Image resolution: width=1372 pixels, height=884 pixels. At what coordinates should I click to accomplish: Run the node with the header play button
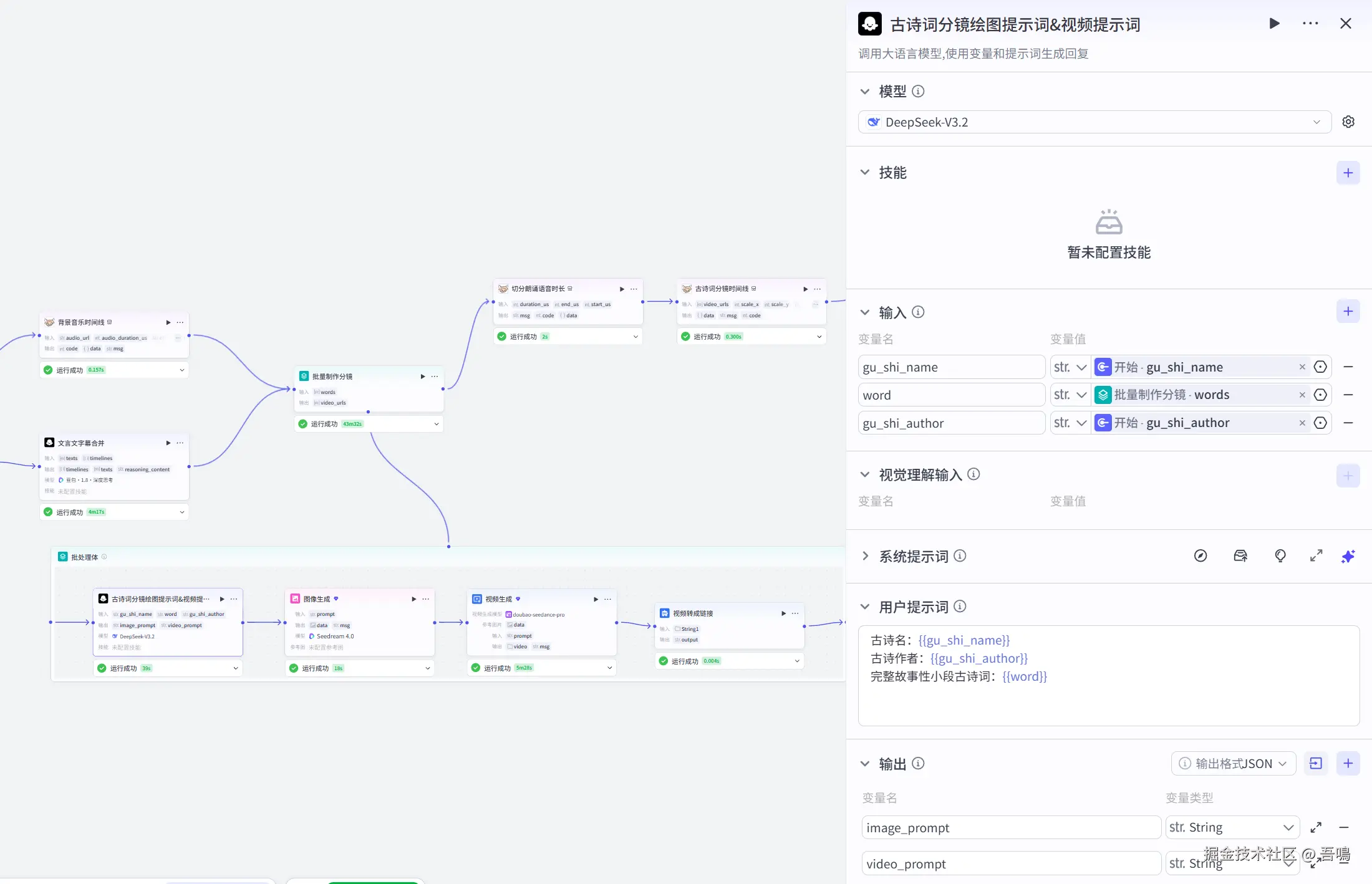(1274, 24)
